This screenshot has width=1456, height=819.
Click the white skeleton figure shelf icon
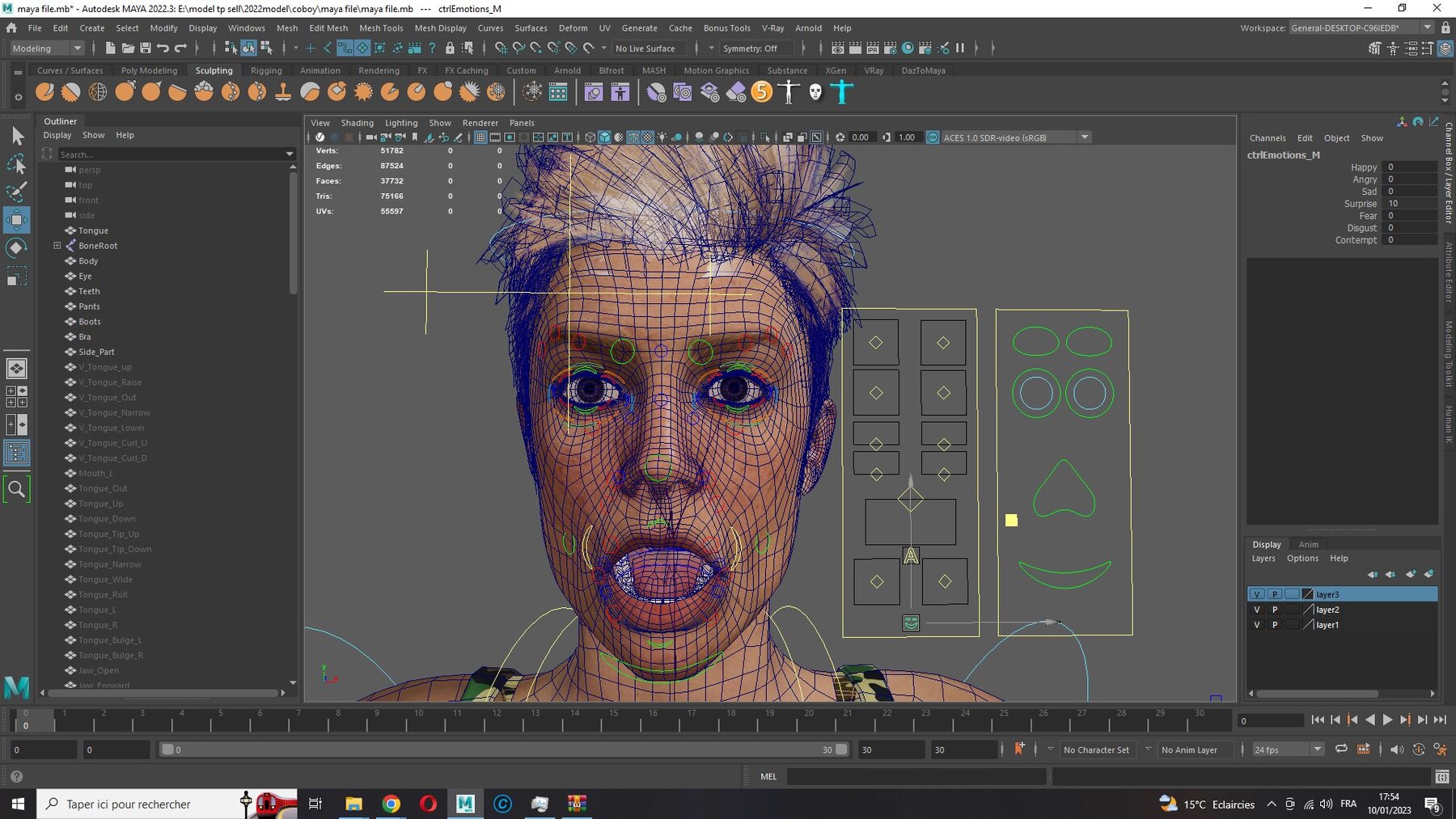coord(789,92)
